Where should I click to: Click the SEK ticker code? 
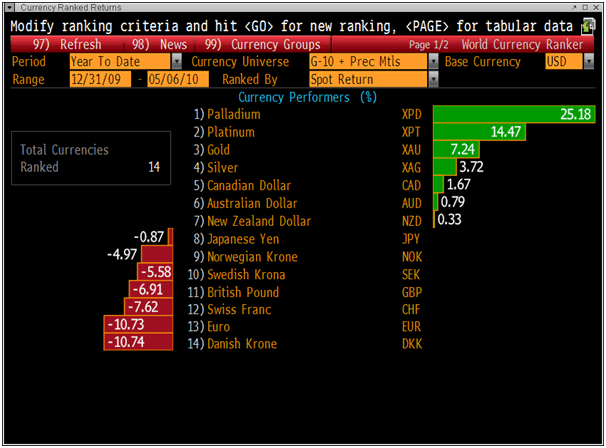coord(411,274)
